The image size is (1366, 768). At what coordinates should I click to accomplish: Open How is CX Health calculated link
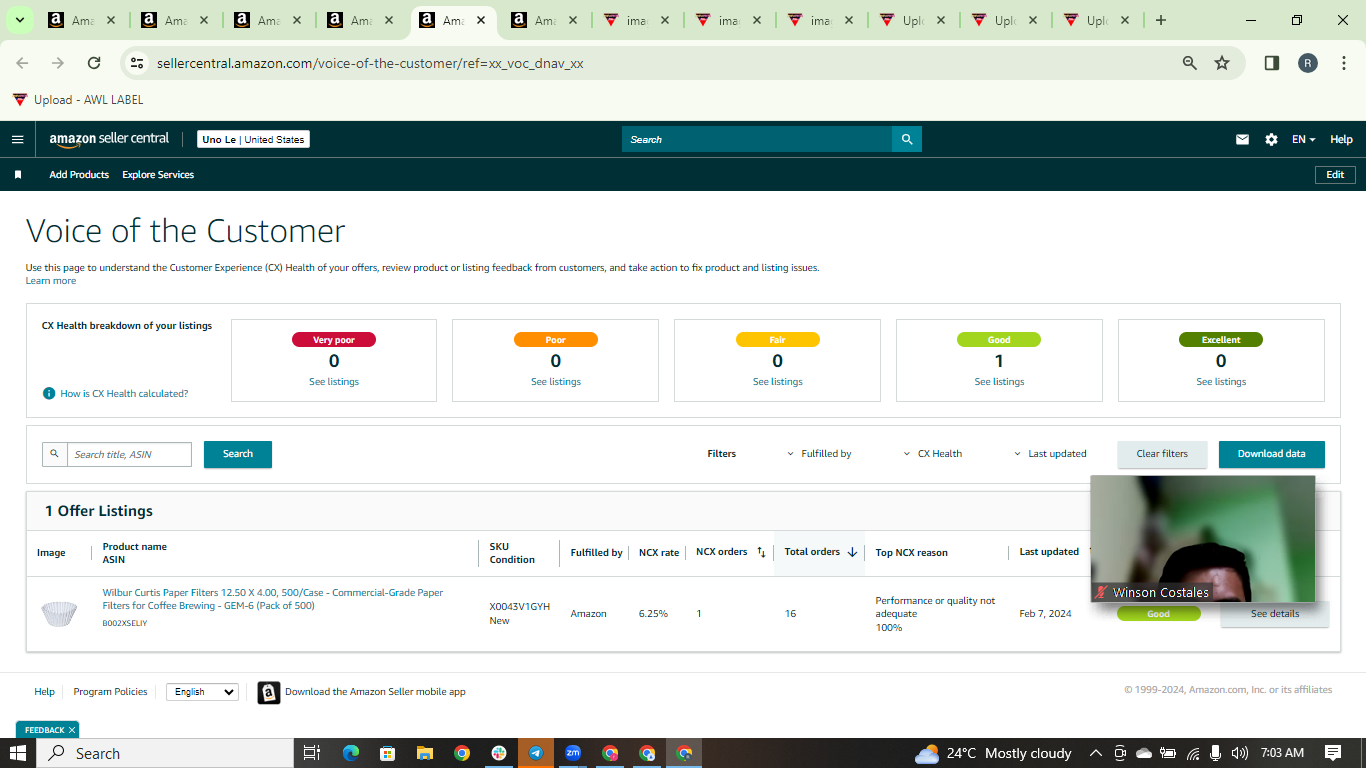coord(124,394)
